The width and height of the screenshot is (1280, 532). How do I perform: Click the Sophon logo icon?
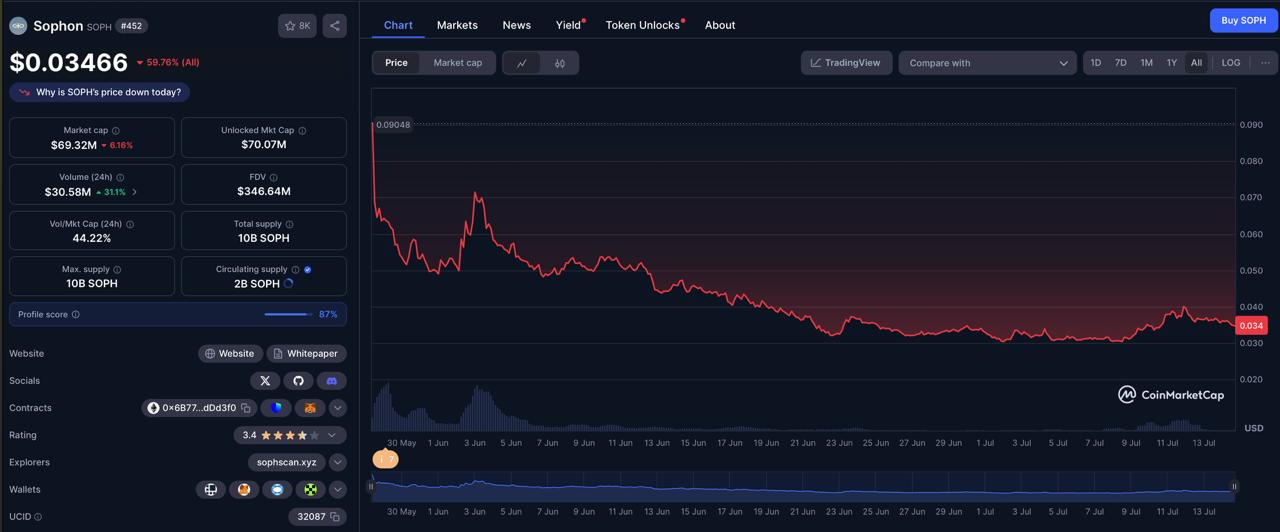coord(18,26)
